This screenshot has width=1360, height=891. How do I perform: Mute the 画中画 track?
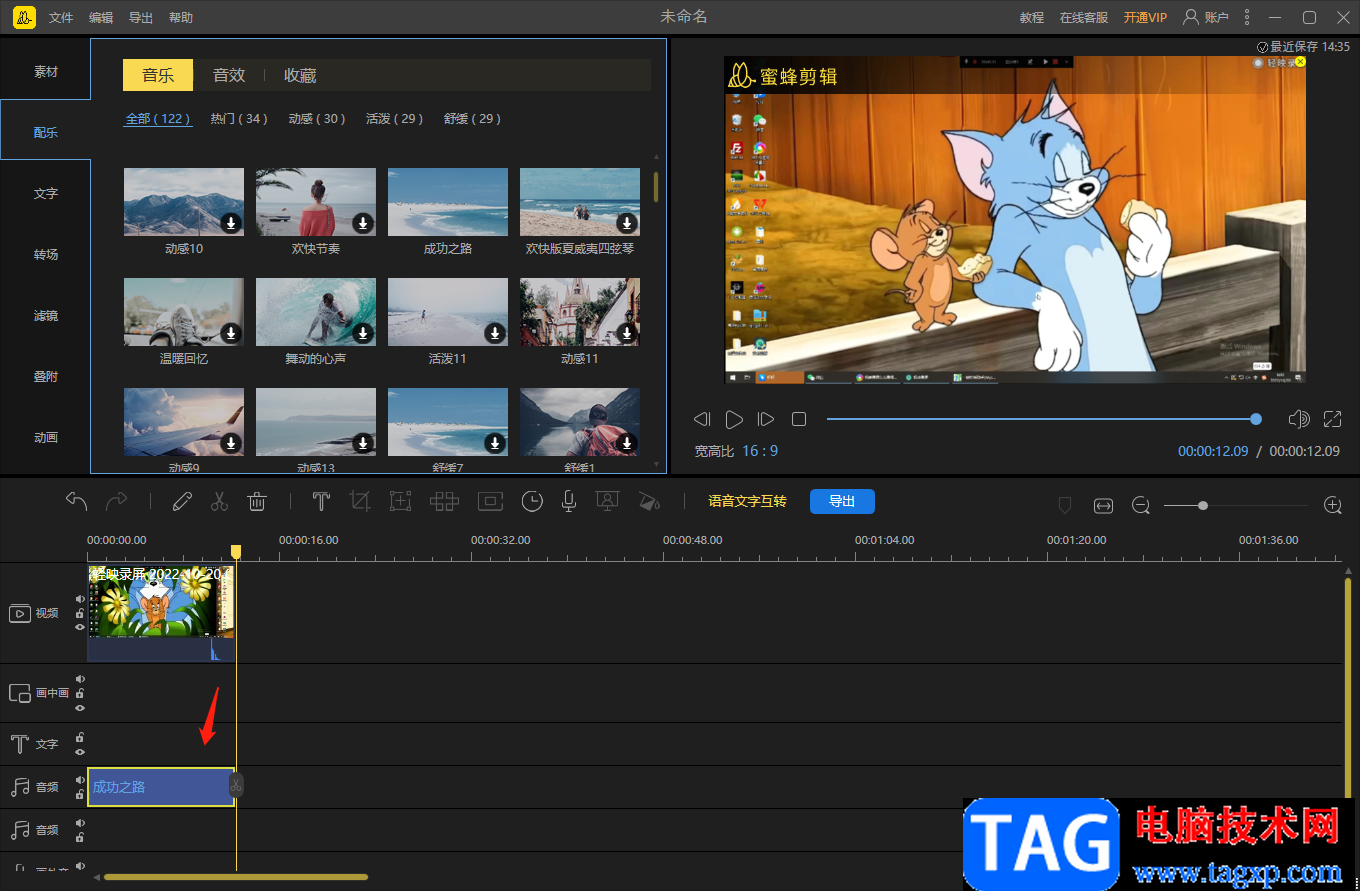[80, 679]
